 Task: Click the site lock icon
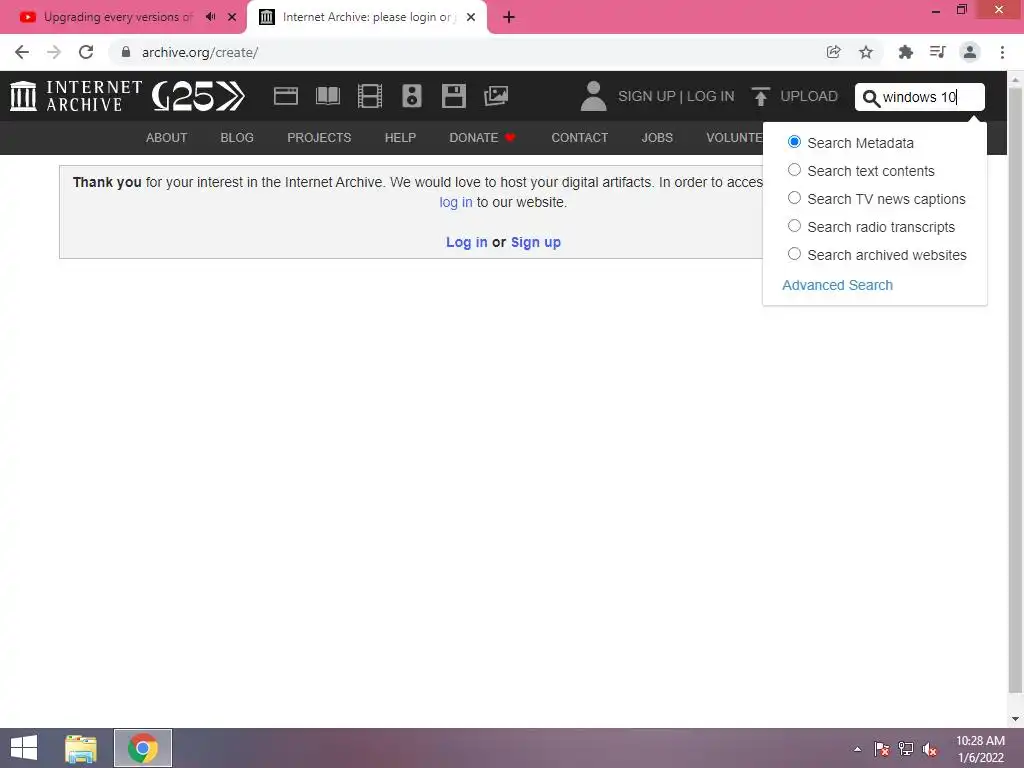click(x=126, y=52)
